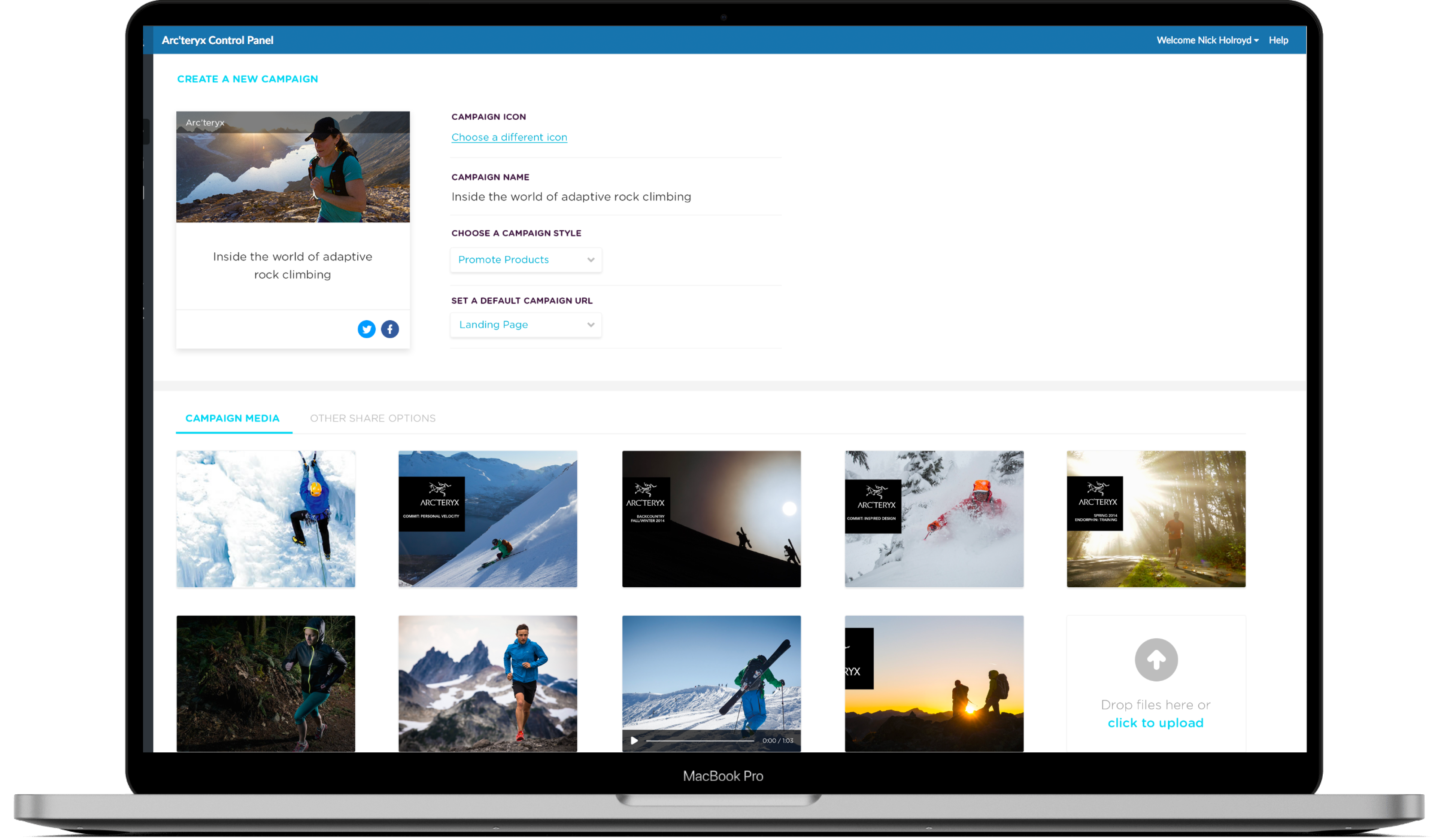Open the Promote Products campaign style dropdown

coord(525,259)
